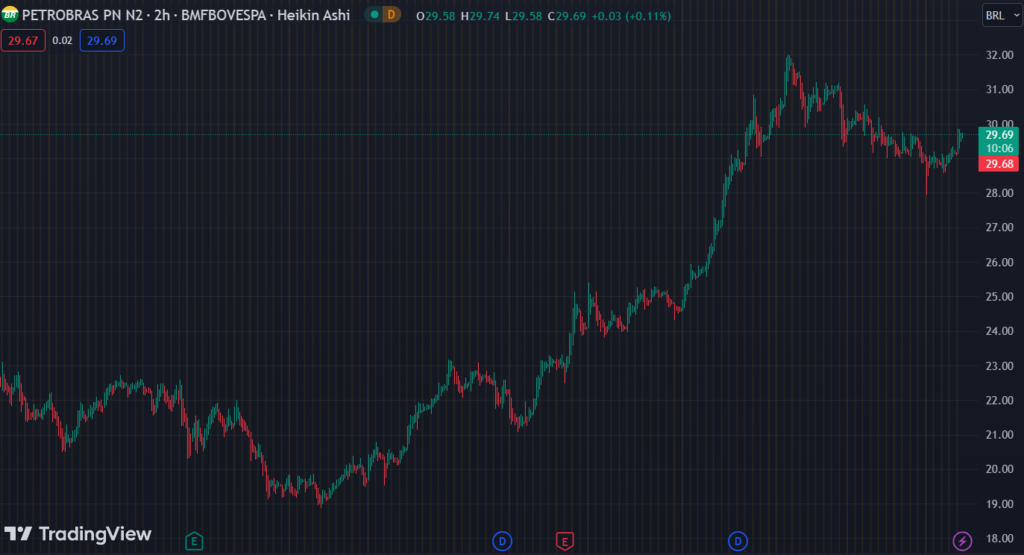
Task: Click the 26.00 price axis label
Action: 999,262
